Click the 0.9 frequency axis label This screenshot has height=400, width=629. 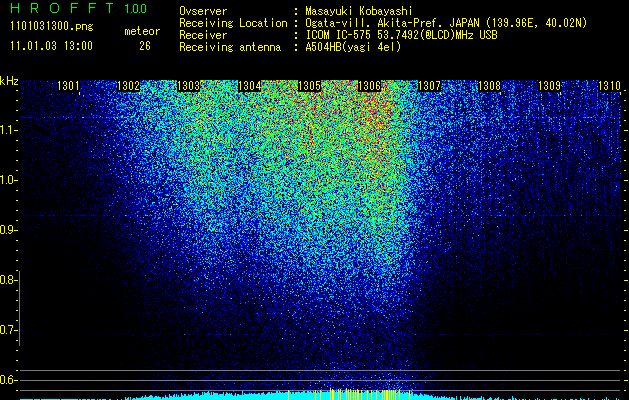8,230
